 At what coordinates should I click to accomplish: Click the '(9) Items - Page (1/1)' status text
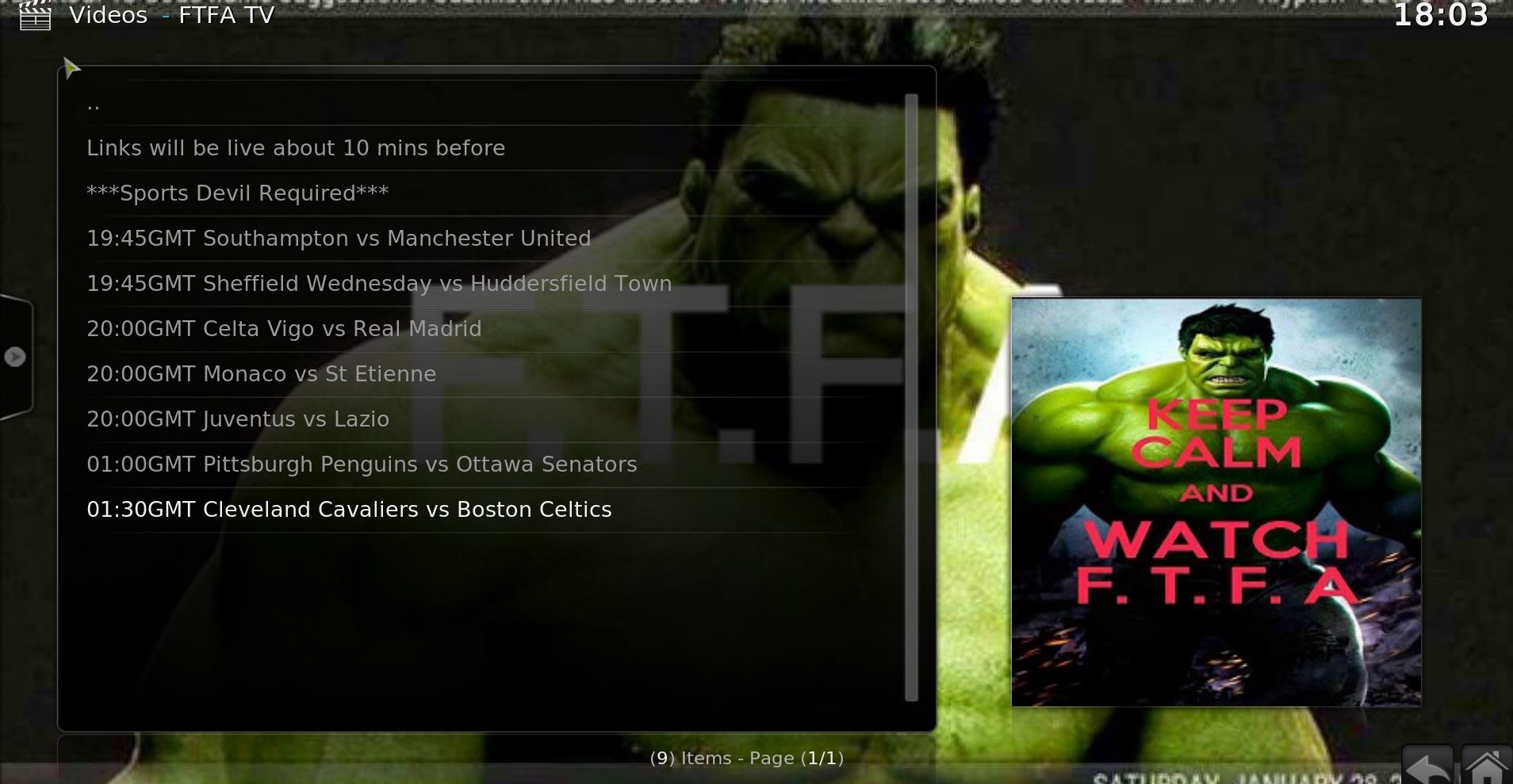746,759
